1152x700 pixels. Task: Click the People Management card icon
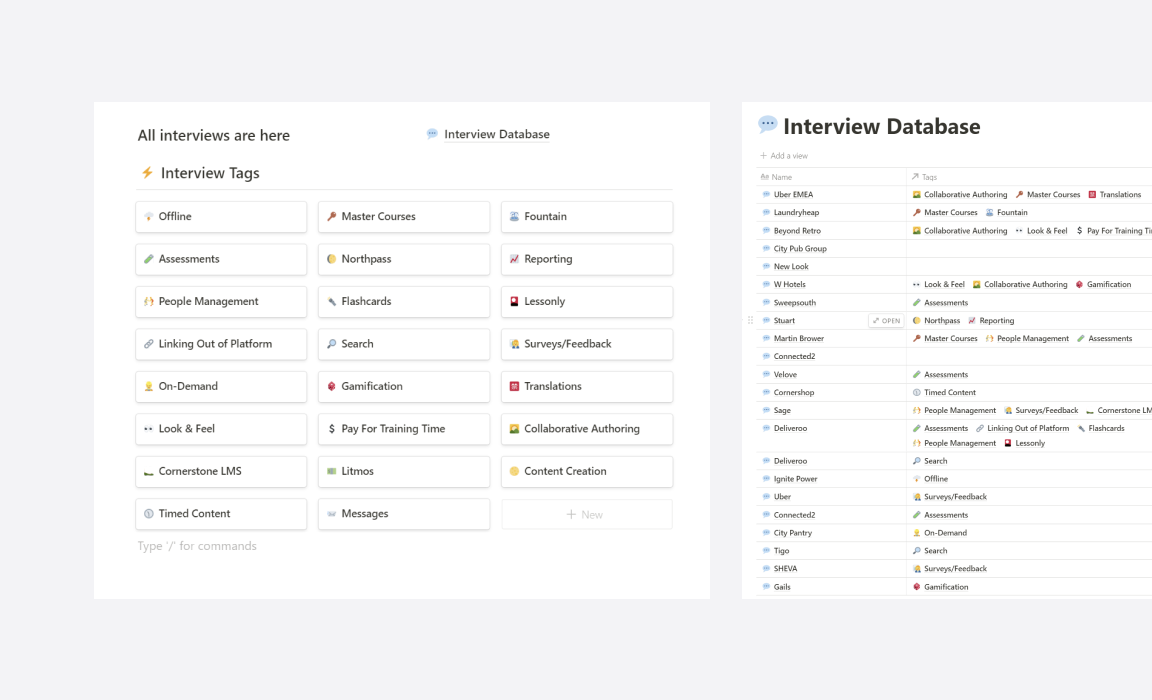tap(148, 301)
